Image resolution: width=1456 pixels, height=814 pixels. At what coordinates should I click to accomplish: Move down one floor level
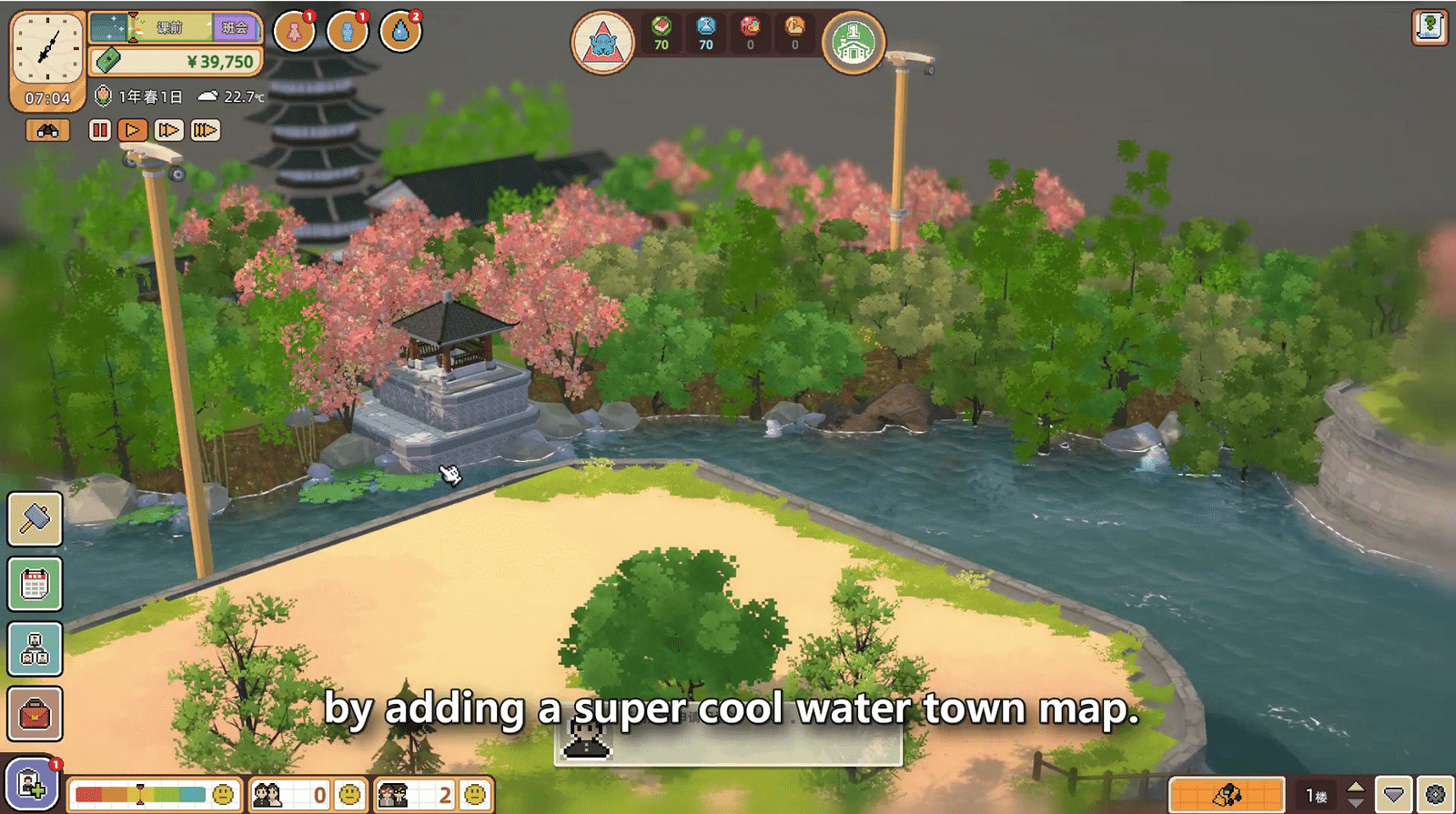tap(1356, 803)
